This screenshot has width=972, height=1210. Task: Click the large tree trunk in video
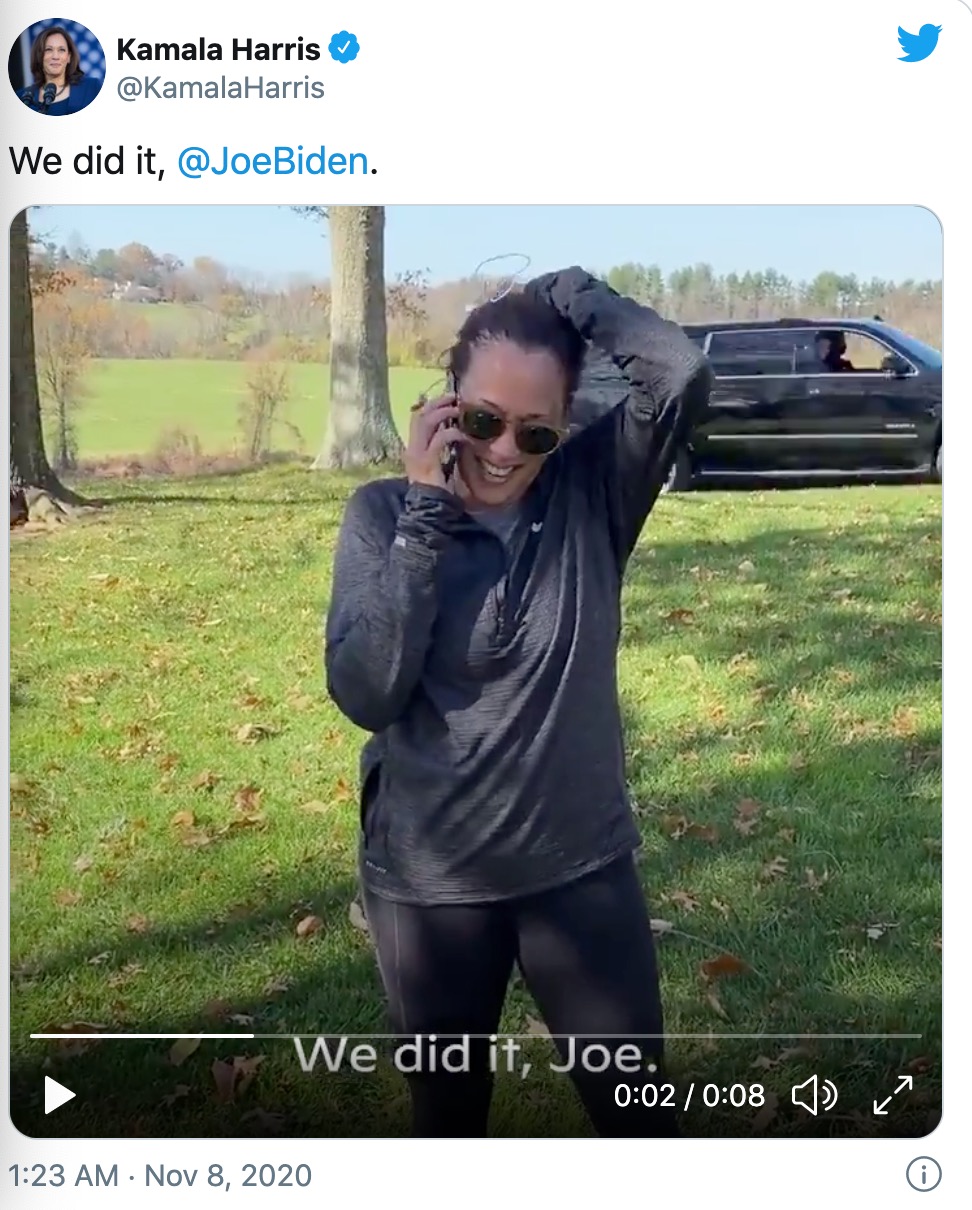pyautogui.click(x=357, y=338)
